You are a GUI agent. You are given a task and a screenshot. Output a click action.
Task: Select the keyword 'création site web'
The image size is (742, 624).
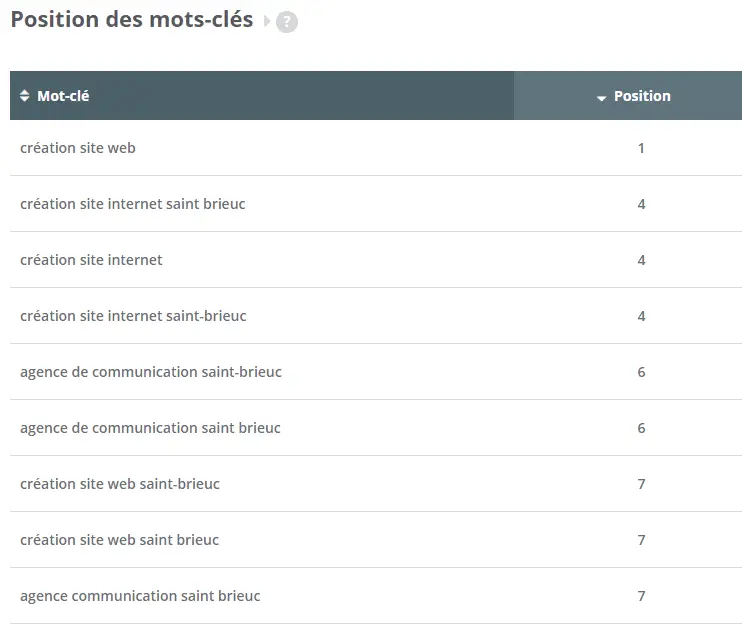point(78,148)
